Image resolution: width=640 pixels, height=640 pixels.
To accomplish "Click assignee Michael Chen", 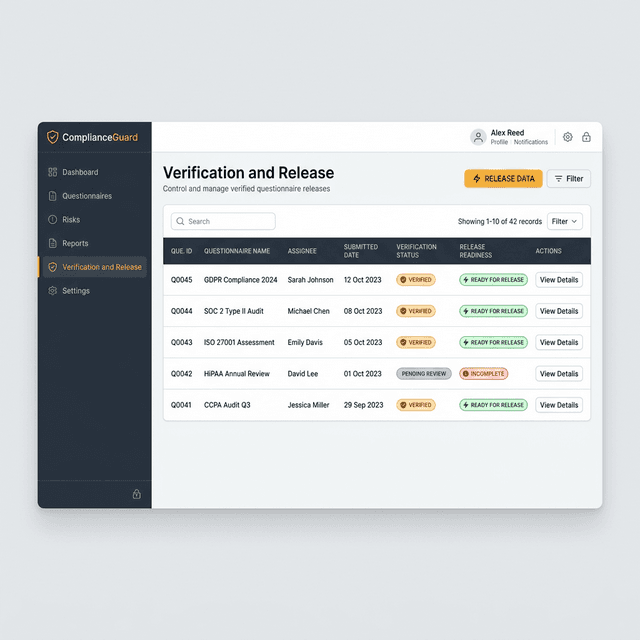I will (308, 311).
